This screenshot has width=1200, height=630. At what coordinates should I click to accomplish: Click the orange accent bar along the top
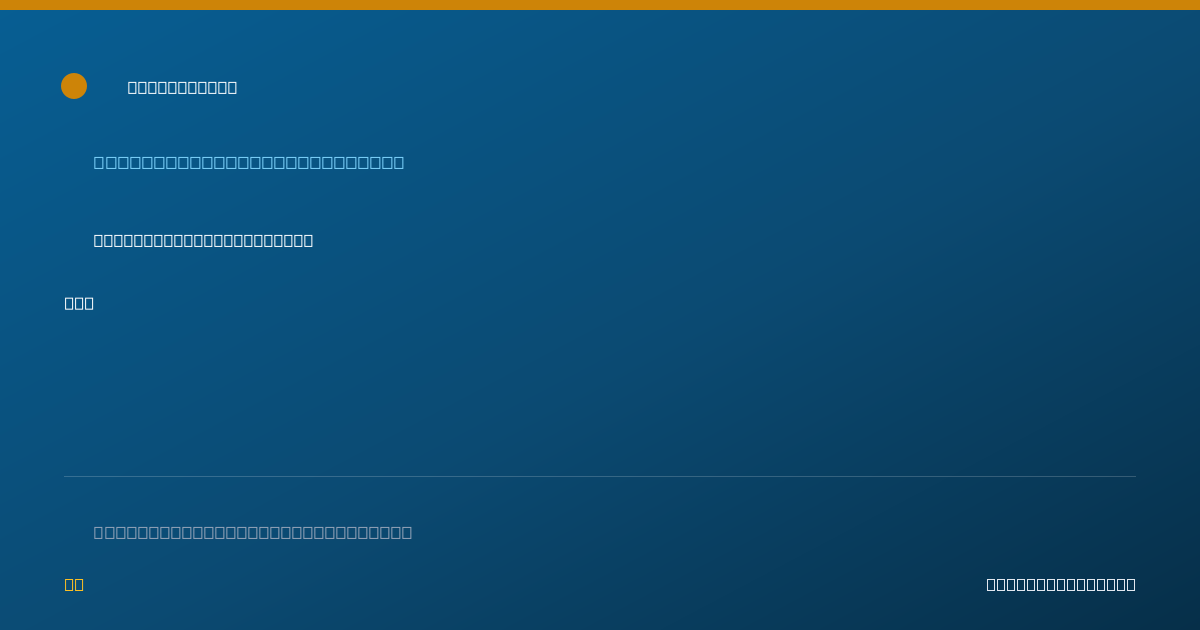point(600,5)
